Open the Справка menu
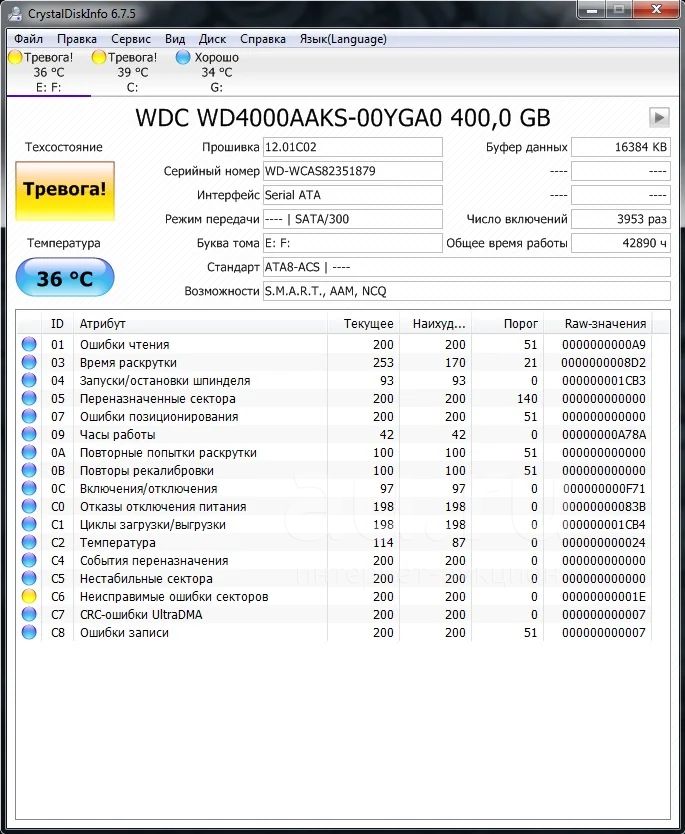Viewport: 685px width, 834px height. (263, 39)
